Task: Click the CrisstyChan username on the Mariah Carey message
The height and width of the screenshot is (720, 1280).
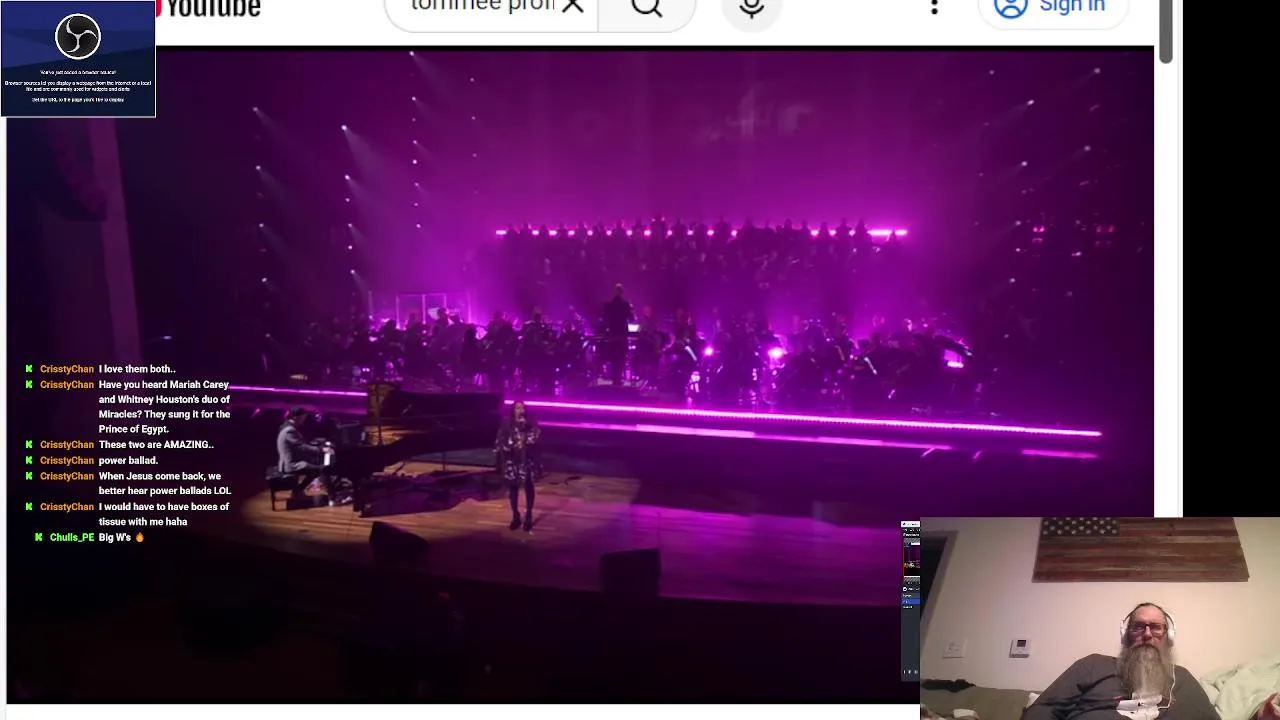Action: coord(67,385)
